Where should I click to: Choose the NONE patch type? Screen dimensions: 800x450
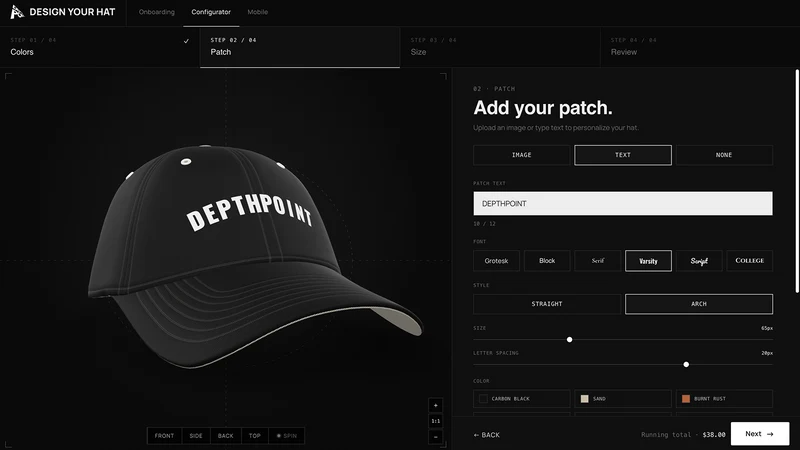pyautogui.click(x=724, y=155)
